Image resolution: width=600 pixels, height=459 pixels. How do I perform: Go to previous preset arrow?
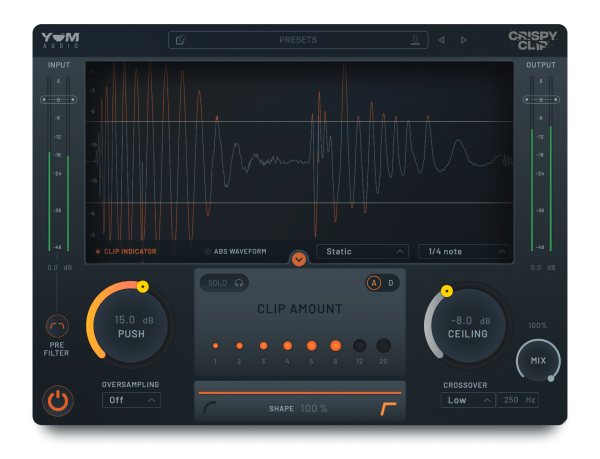pos(442,40)
